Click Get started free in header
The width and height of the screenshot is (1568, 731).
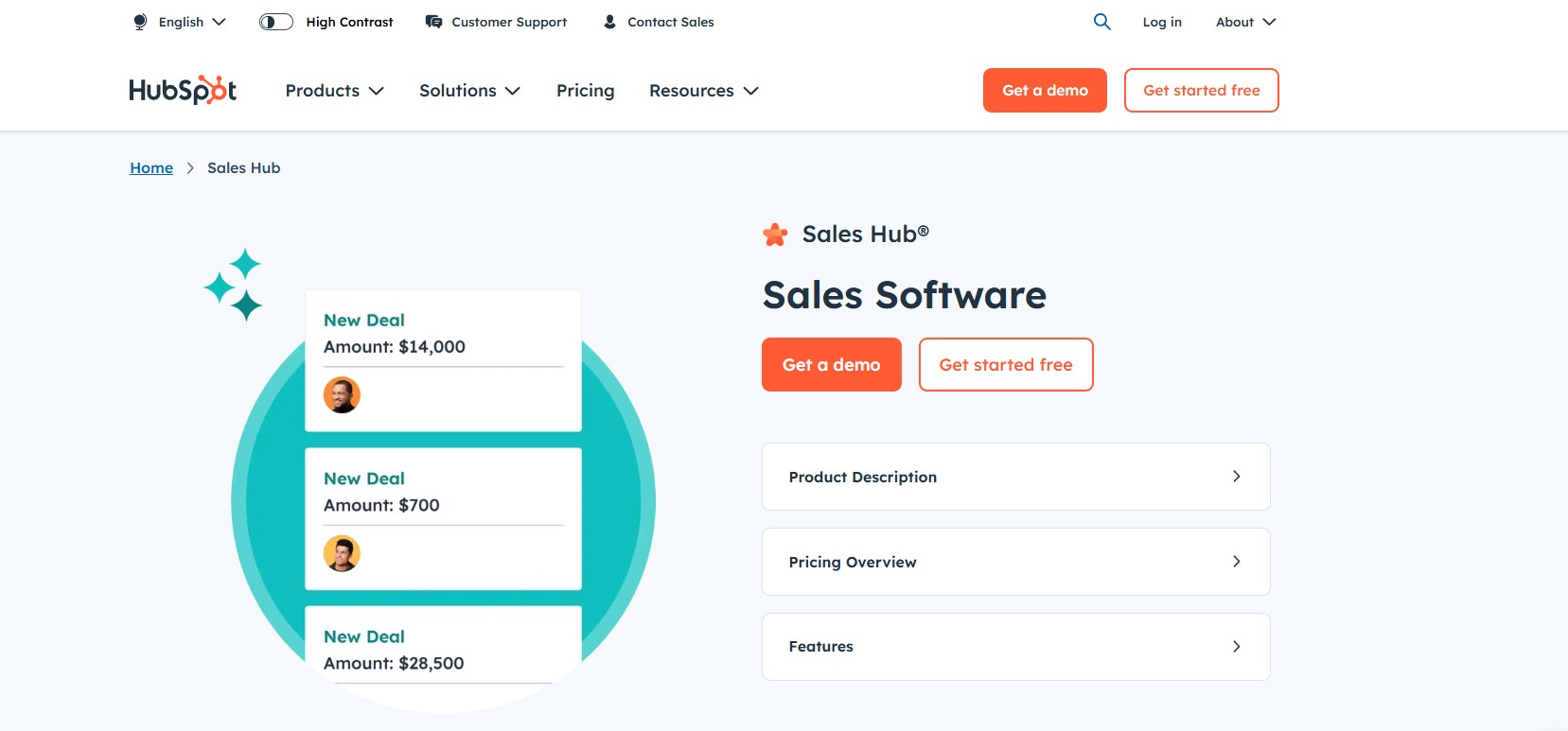1201,90
